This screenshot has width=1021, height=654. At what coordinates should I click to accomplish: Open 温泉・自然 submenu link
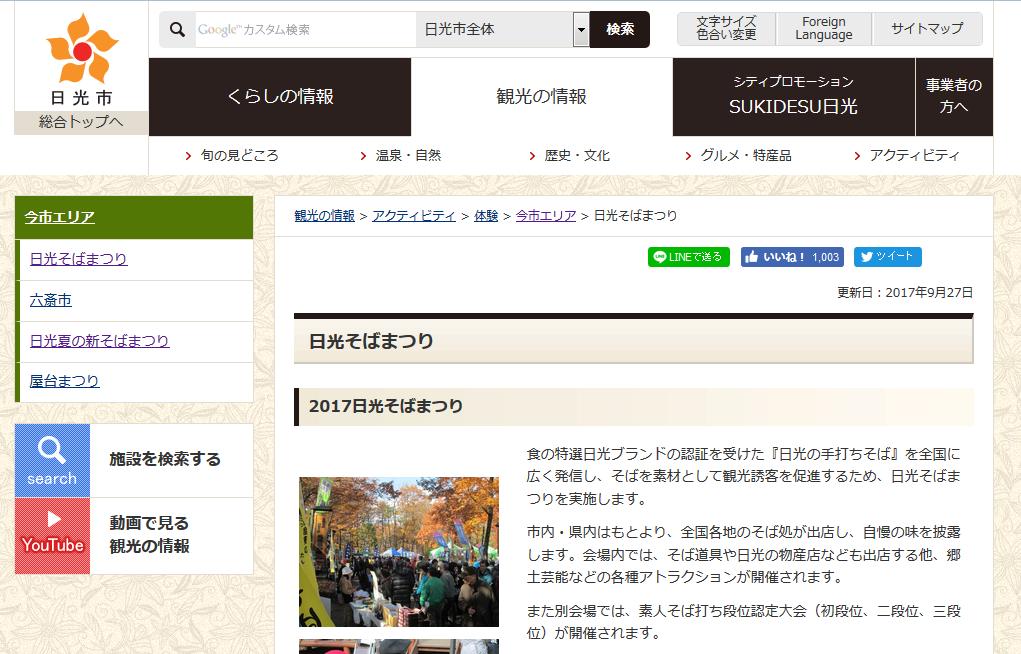coord(408,156)
